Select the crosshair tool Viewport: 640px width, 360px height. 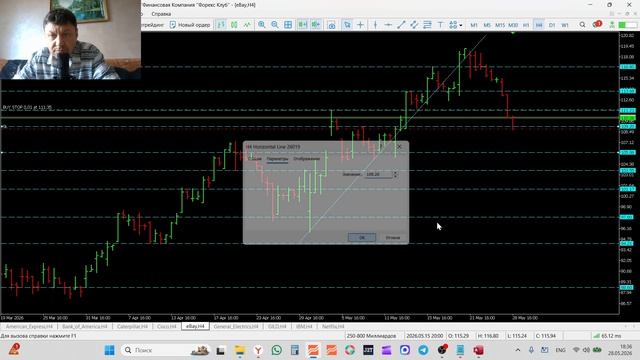360,25
